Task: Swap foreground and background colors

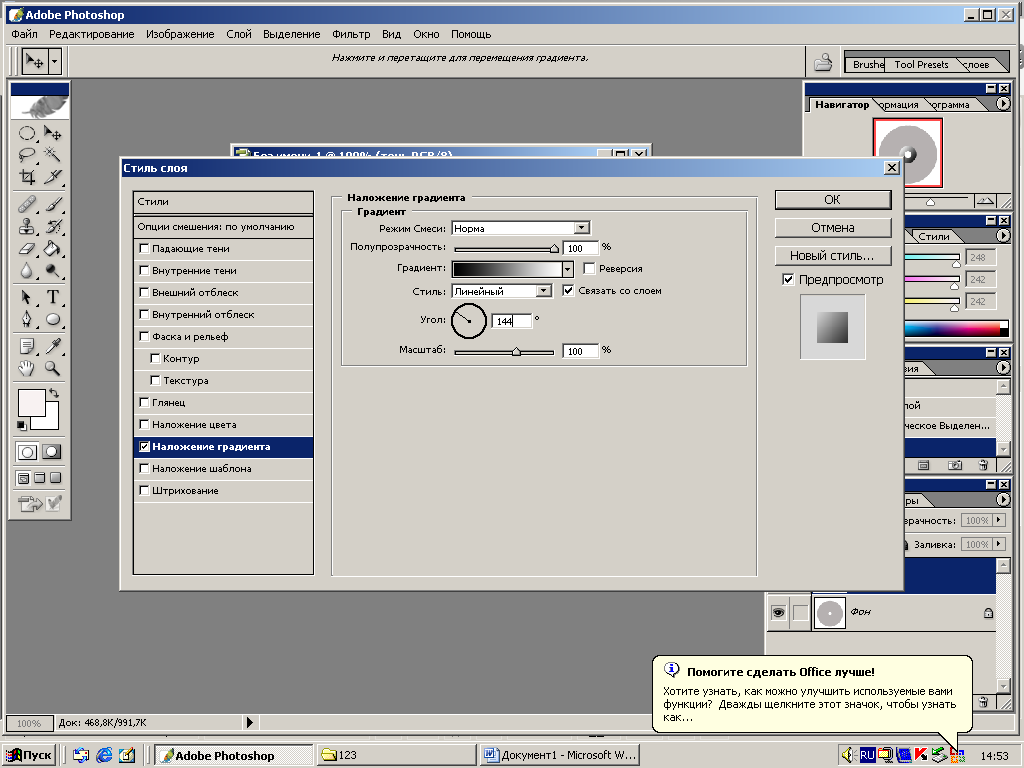Action: [x=54, y=393]
